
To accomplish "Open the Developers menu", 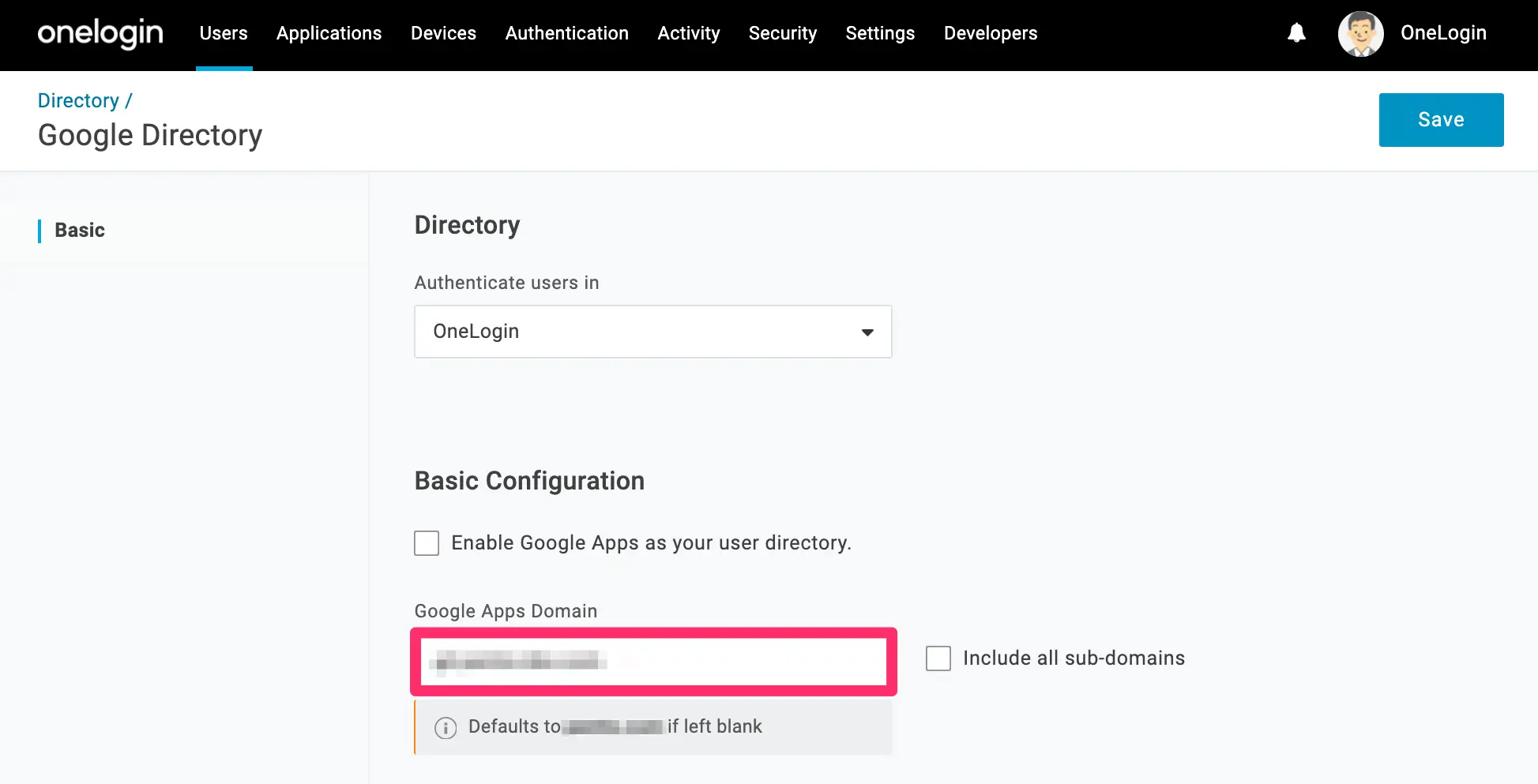I will pyautogui.click(x=991, y=33).
